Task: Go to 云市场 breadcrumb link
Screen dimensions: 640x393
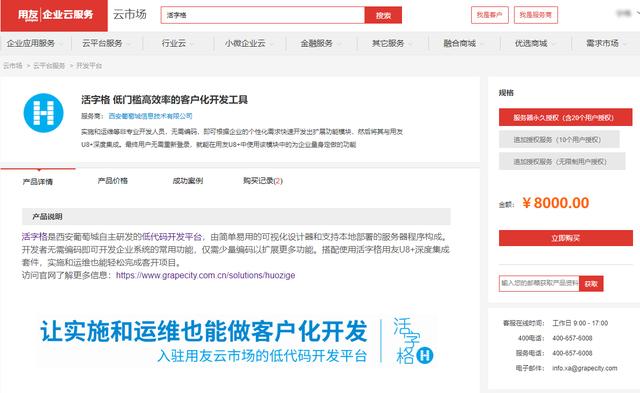Action: point(13,66)
